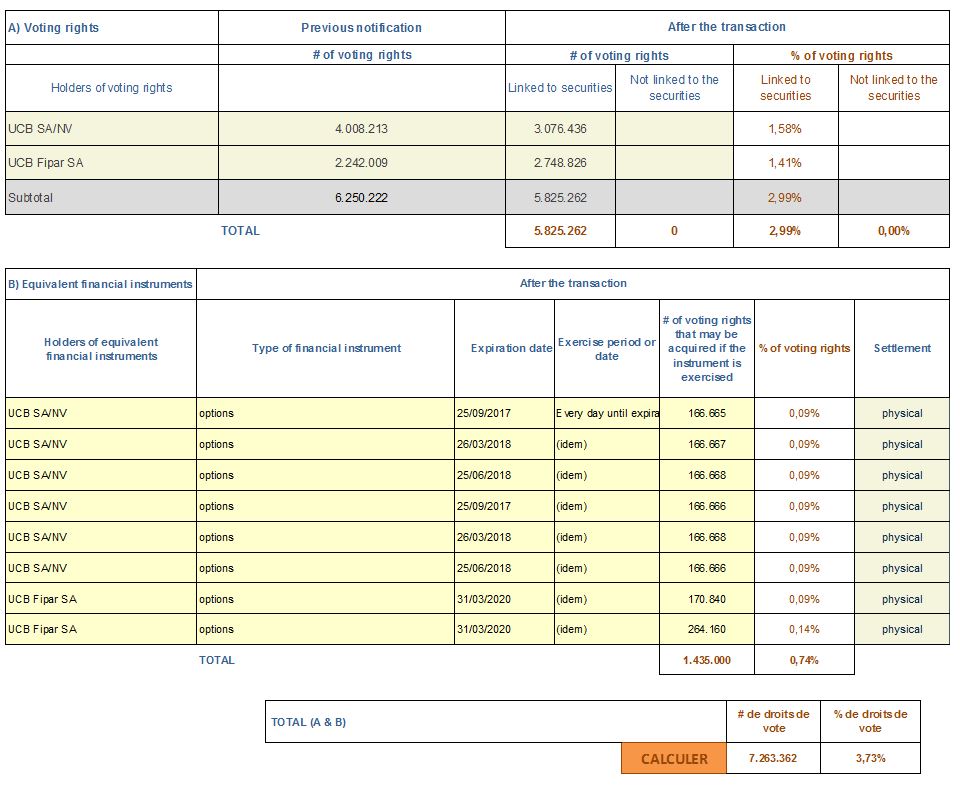Click the combined percentage 3,73%
Viewport: 960px width, 785px height.
coord(871,759)
